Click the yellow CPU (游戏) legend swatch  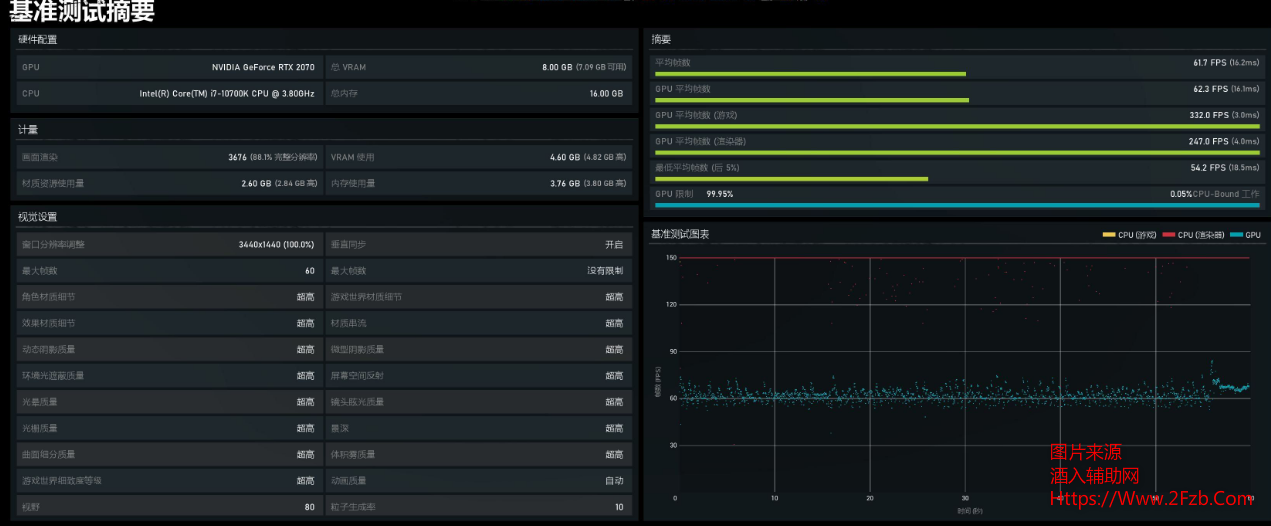[1109, 235]
